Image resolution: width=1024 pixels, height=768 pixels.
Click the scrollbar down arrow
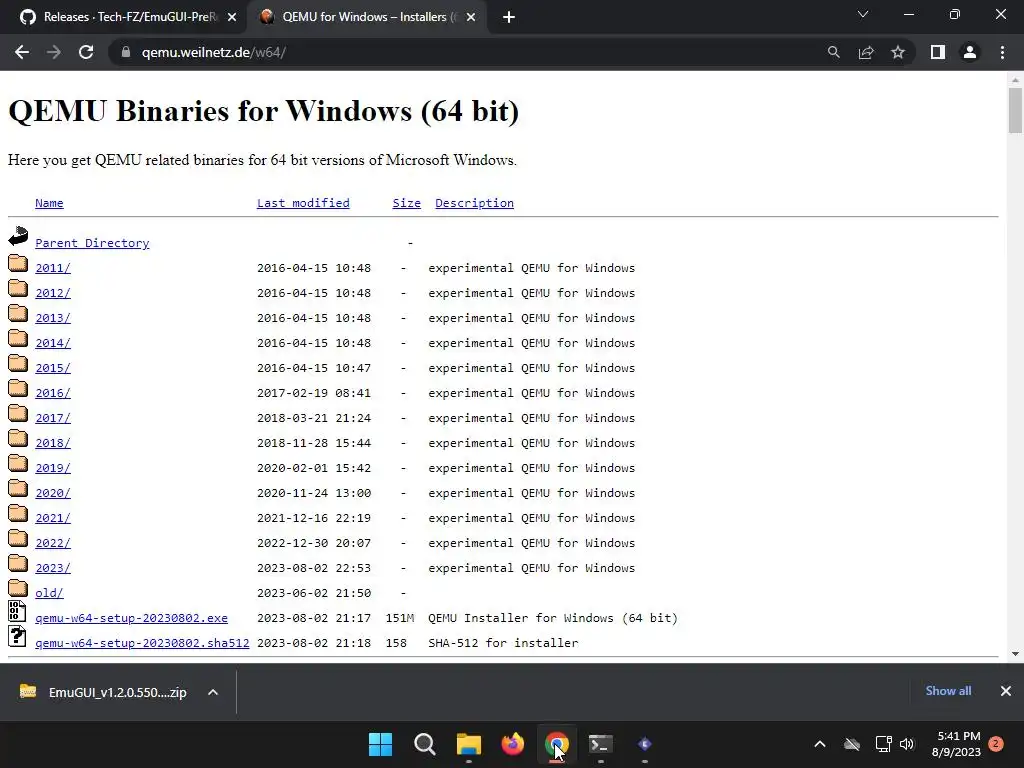click(x=1015, y=654)
